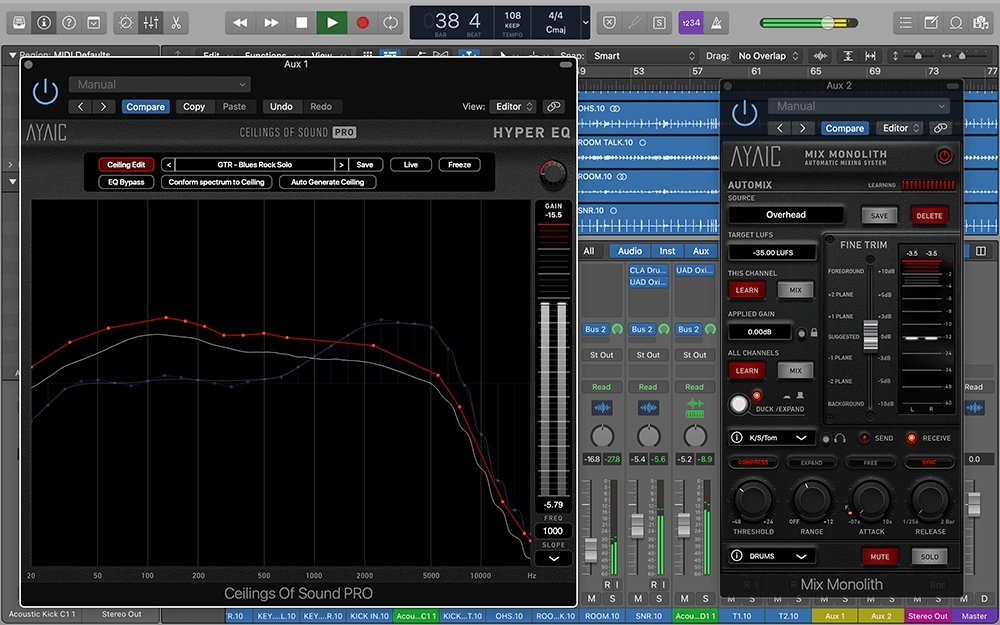Click the green Play button
Viewport: 1000px width, 625px height.
click(x=332, y=23)
